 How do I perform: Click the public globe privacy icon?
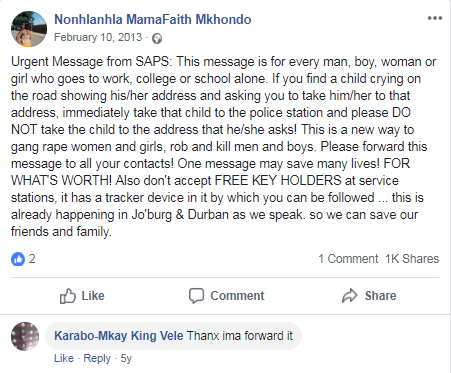pyautogui.click(x=157, y=39)
